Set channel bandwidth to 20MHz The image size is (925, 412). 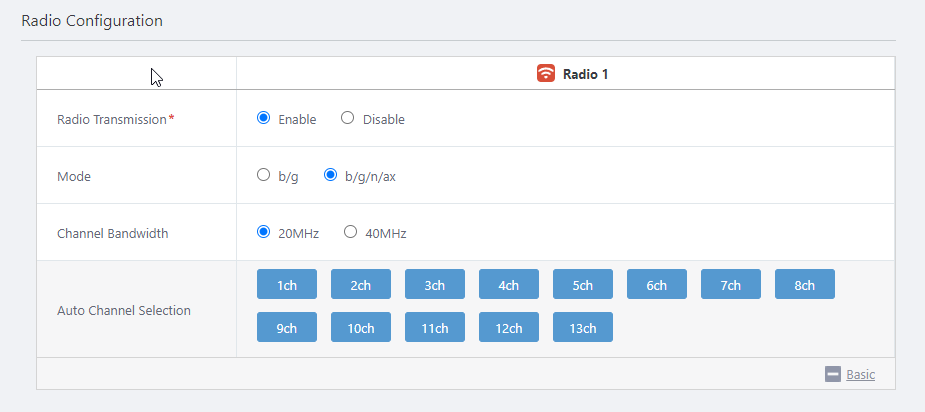pos(264,232)
